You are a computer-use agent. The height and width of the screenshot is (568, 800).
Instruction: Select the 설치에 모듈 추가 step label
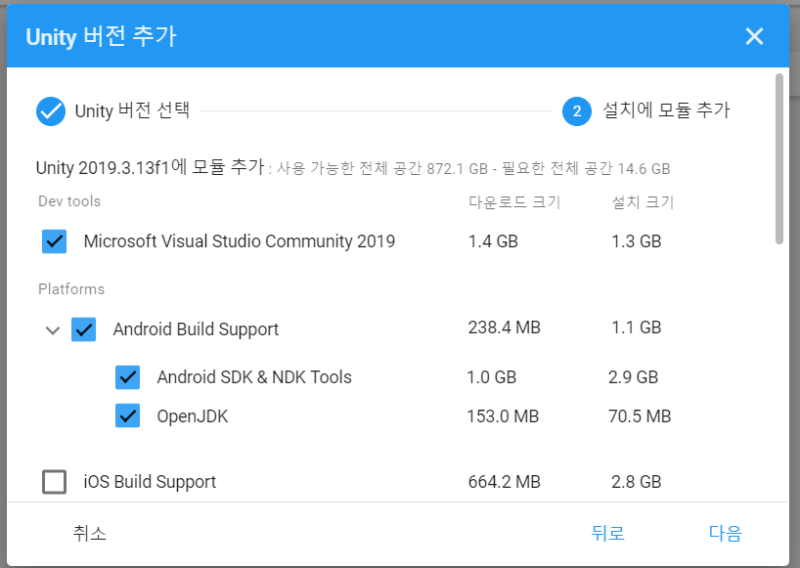coord(666,110)
